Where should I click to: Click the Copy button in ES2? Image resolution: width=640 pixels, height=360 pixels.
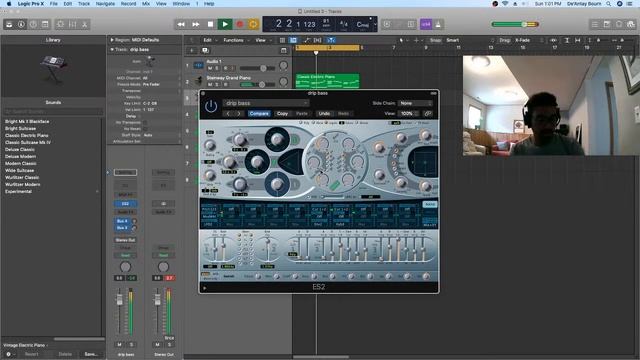(282, 113)
